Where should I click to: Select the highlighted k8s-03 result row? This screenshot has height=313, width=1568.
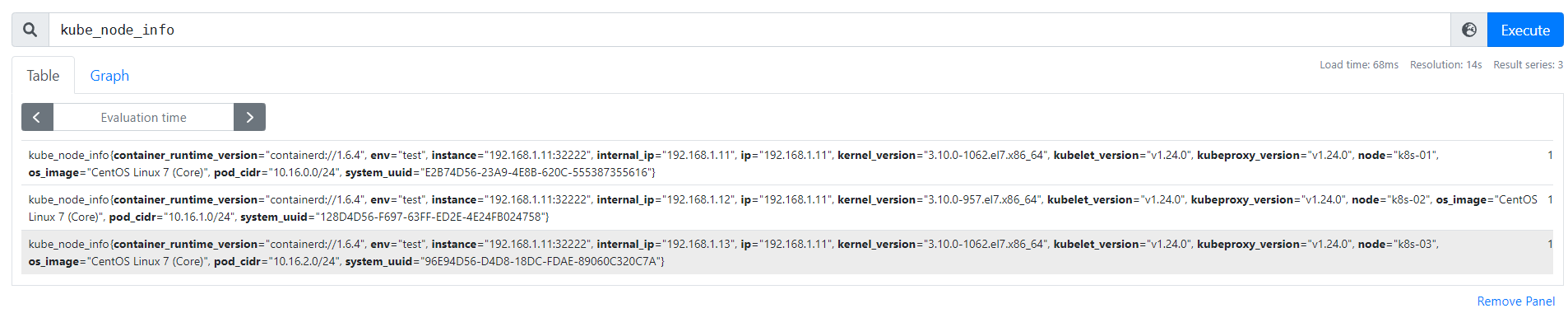[787, 252]
